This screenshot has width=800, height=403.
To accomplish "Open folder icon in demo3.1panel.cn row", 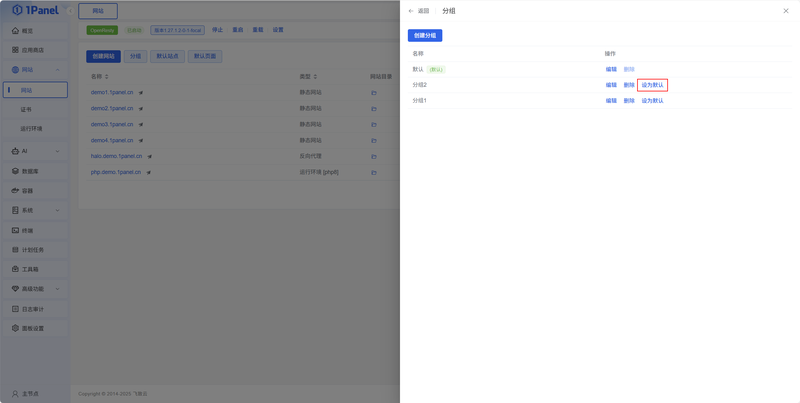I will [x=374, y=124].
